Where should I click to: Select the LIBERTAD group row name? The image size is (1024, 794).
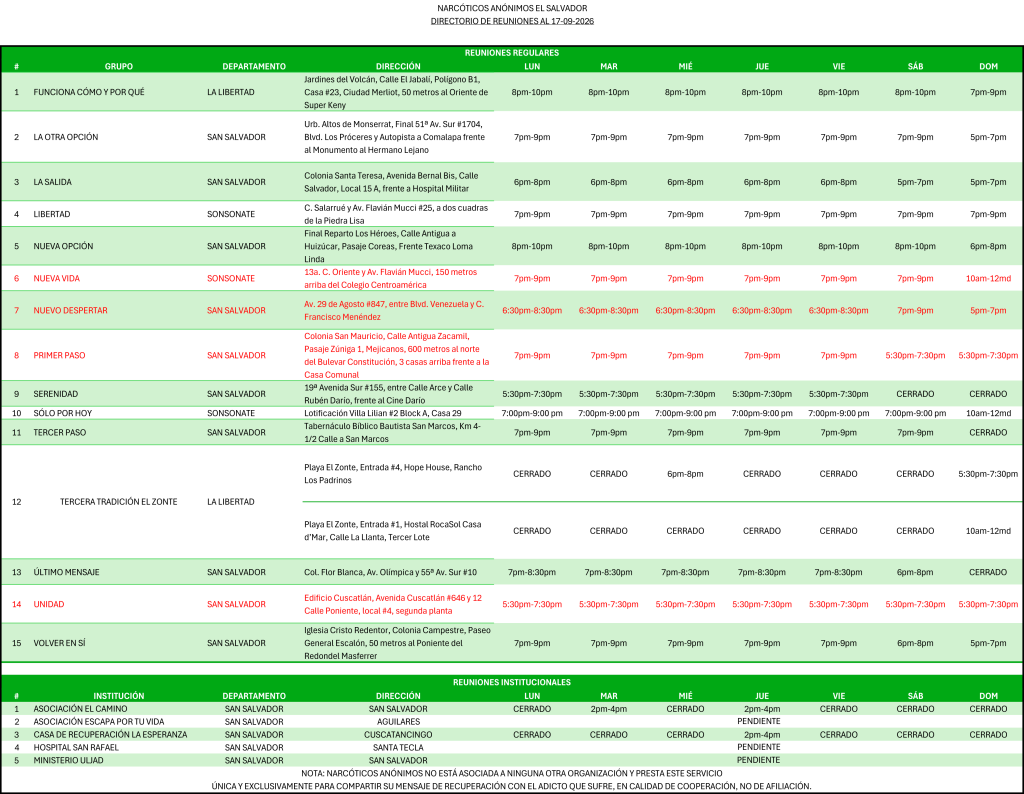[52, 214]
